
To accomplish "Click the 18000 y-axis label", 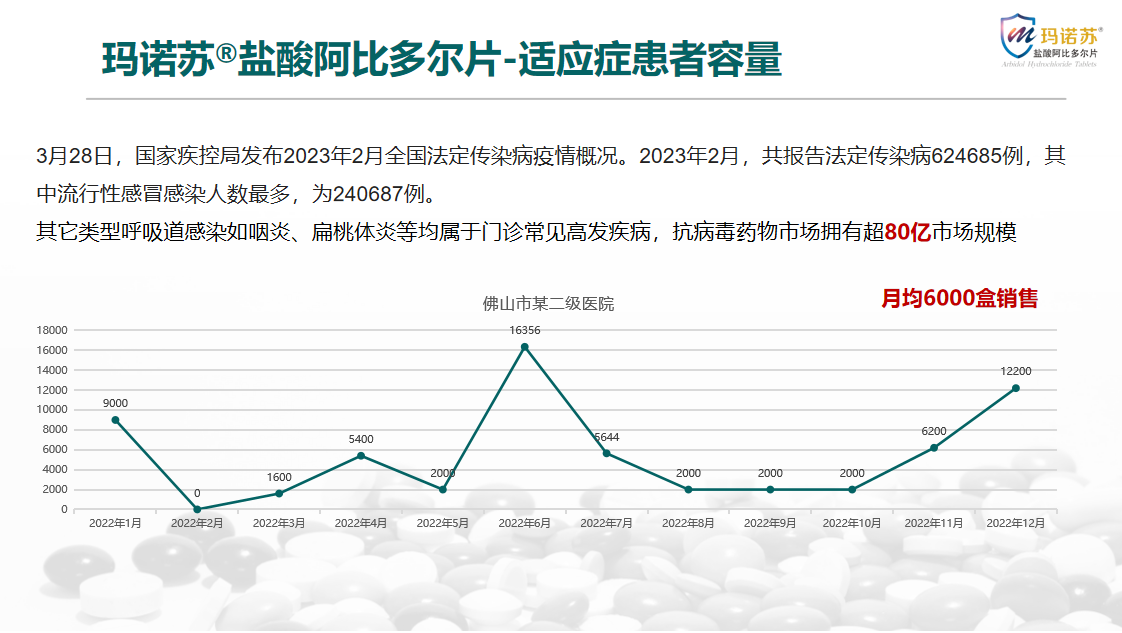I will (x=51, y=330).
